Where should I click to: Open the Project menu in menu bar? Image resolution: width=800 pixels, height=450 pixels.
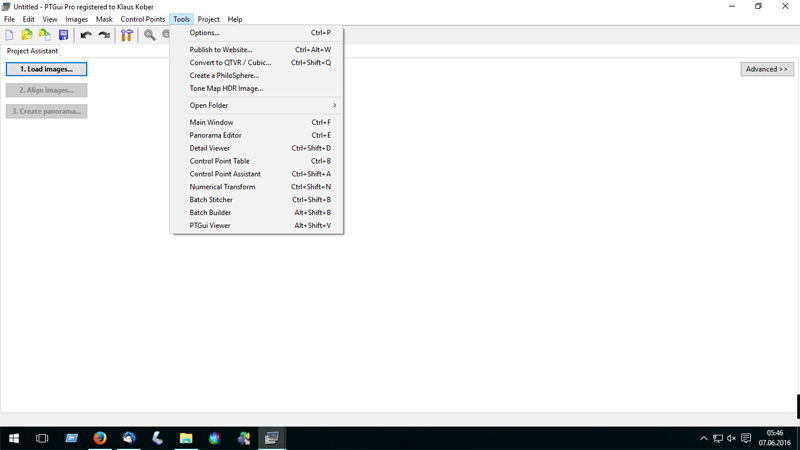pos(208,19)
